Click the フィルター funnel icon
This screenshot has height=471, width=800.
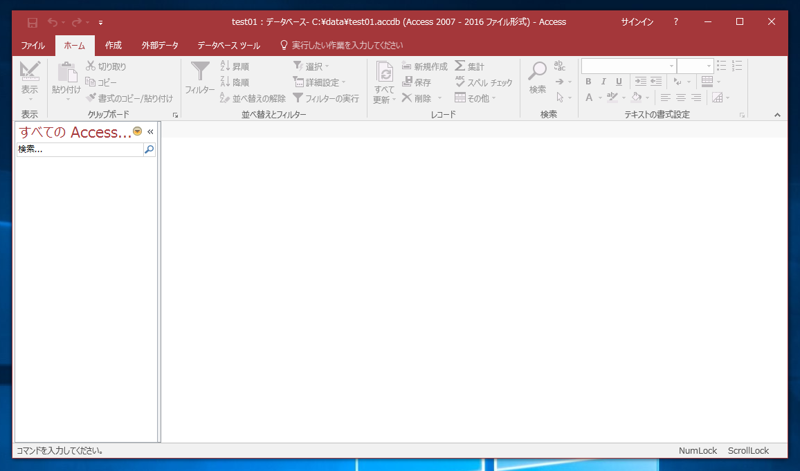pyautogui.click(x=200, y=71)
